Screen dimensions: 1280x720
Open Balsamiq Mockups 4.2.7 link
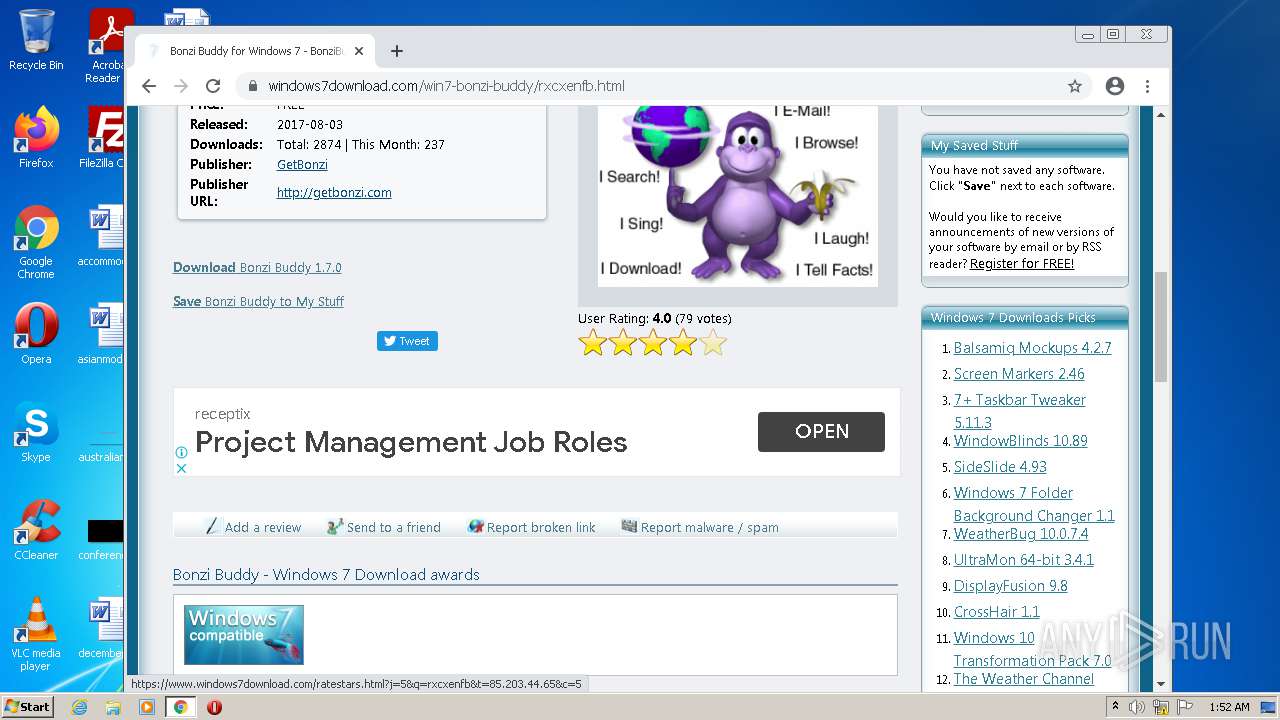1032,348
